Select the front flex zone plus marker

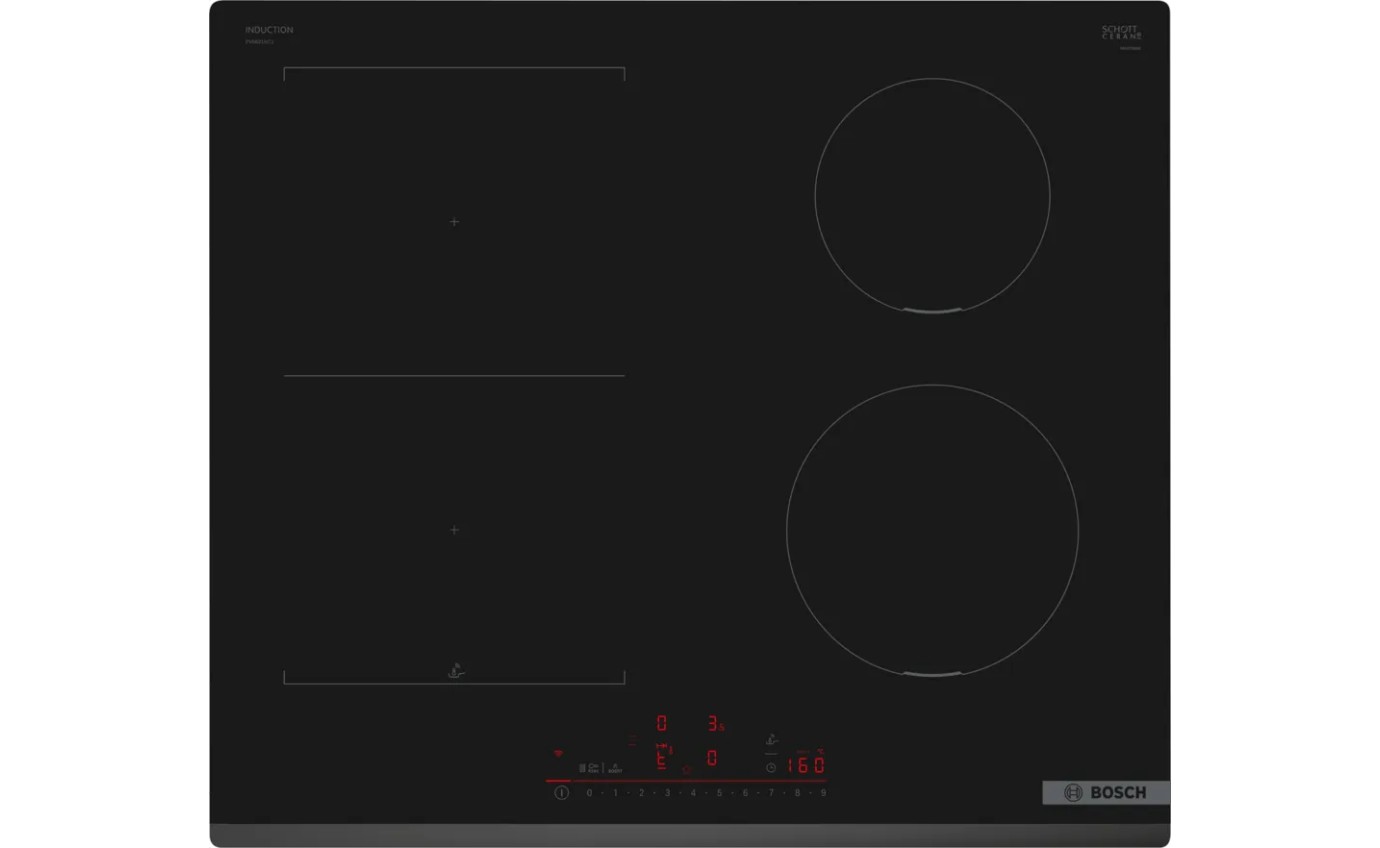454,530
